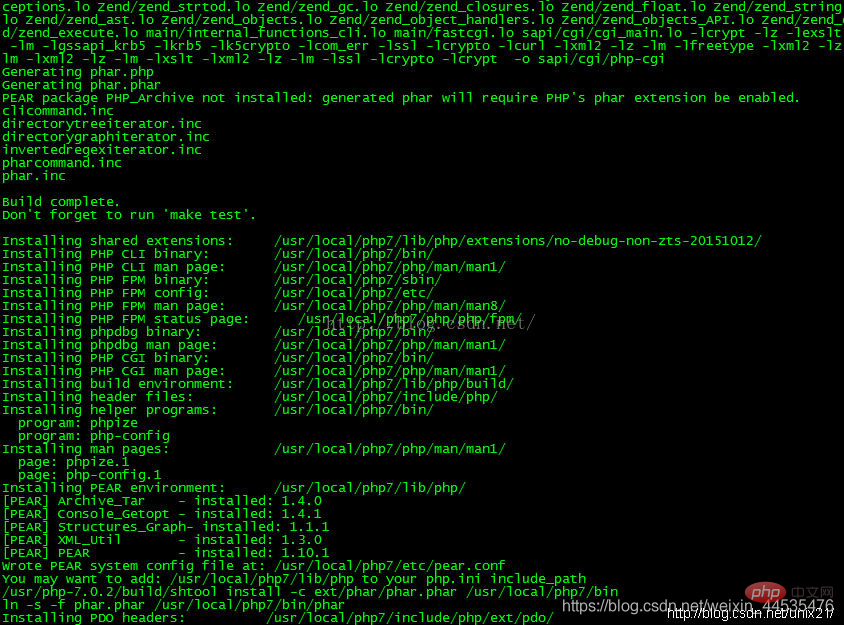The image size is (844, 625).
Task: Click the 'Installing PDO headers' line
Action: [x=277, y=617]
